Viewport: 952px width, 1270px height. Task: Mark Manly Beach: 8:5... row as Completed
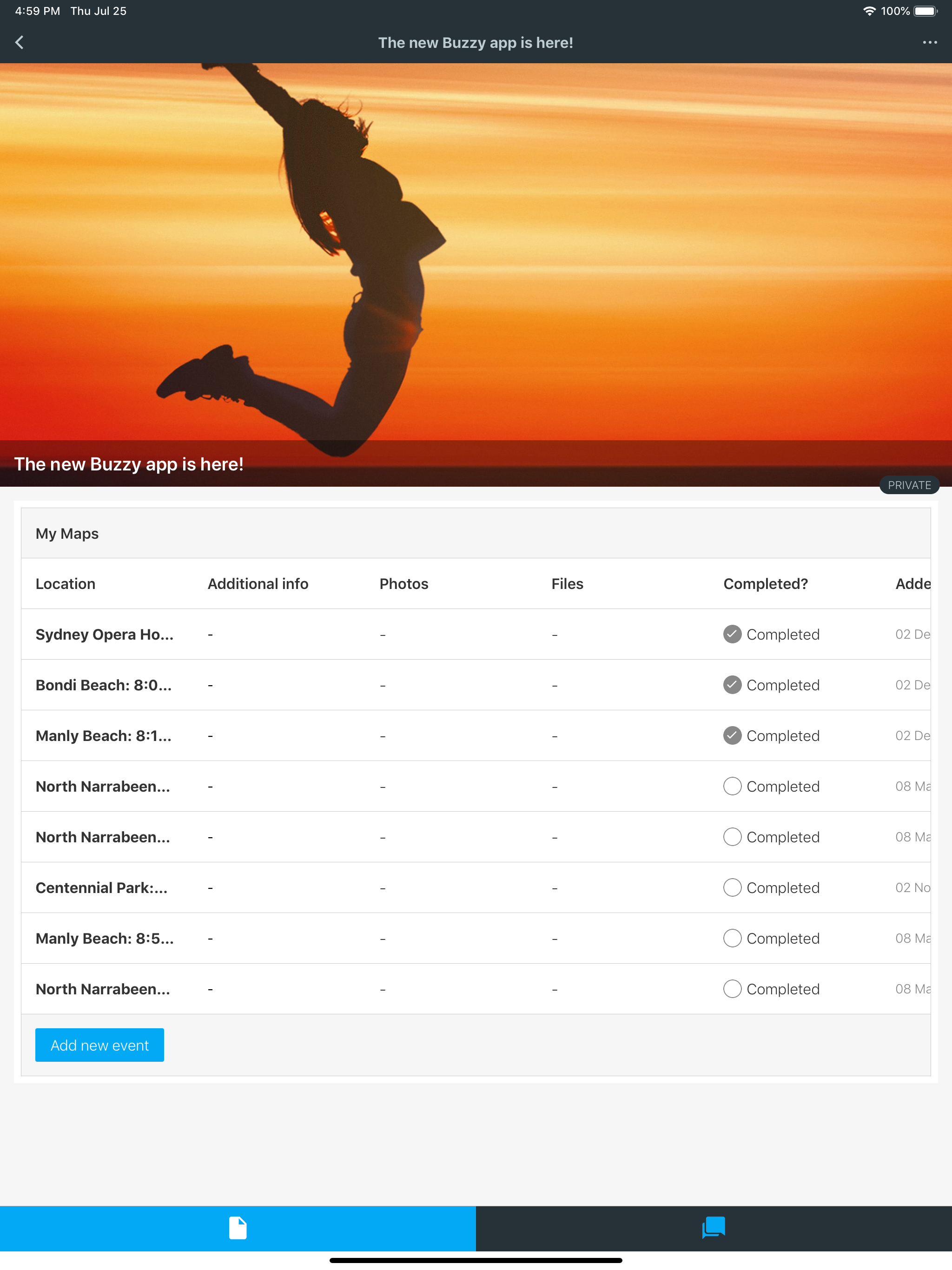732,938
